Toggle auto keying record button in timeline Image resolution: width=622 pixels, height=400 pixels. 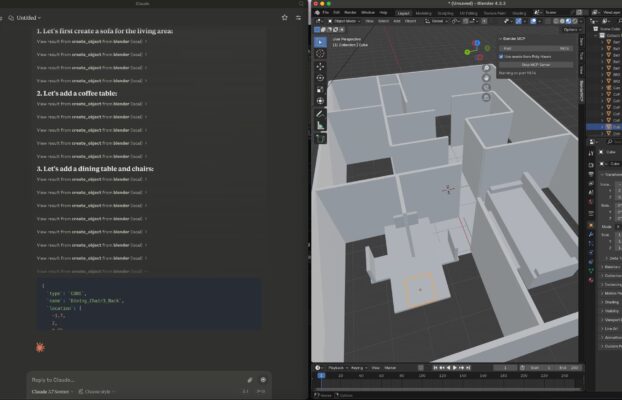421,368
